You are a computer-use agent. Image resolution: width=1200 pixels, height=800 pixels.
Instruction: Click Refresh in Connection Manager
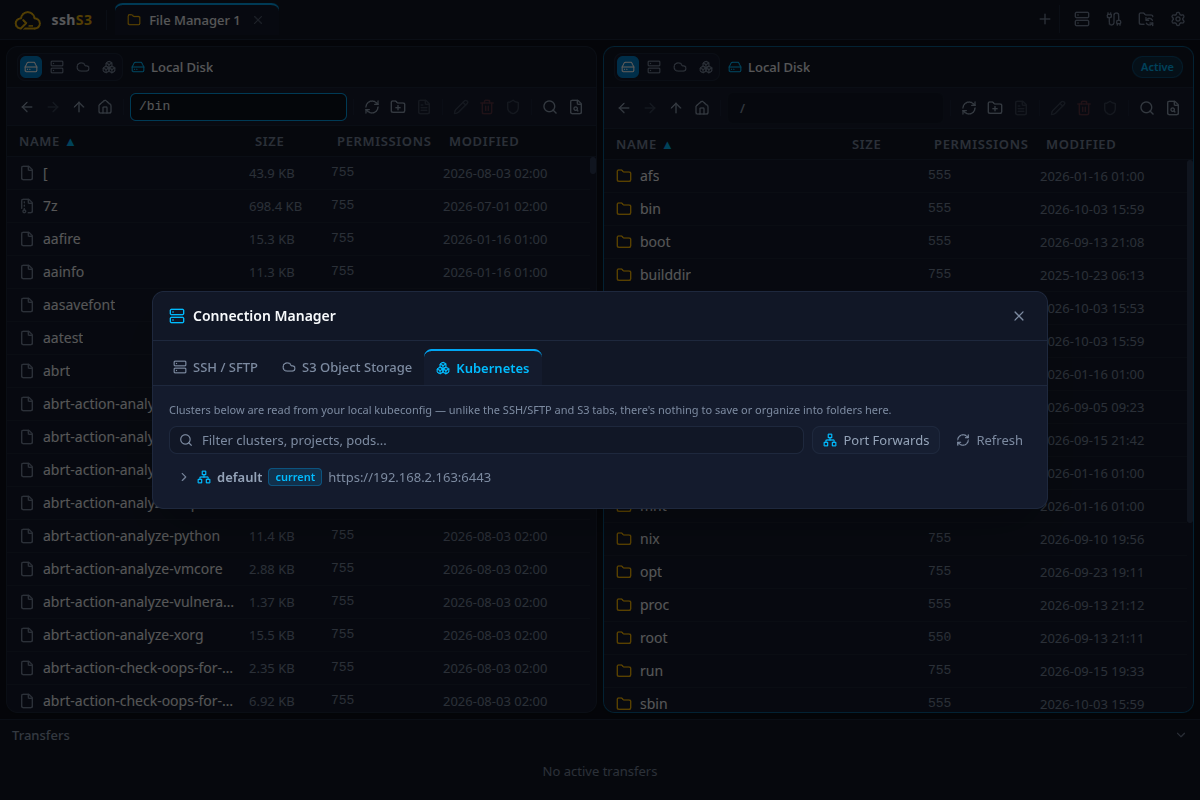(989, 440)
